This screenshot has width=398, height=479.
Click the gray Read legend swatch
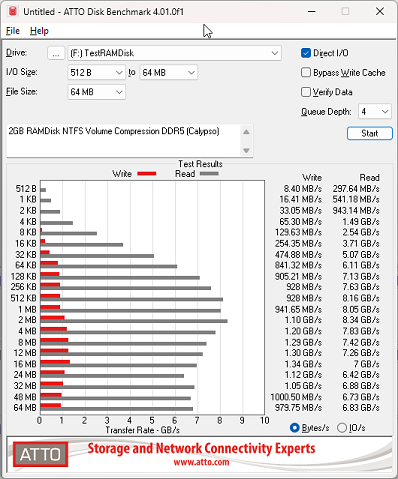(x=209, y=173)
